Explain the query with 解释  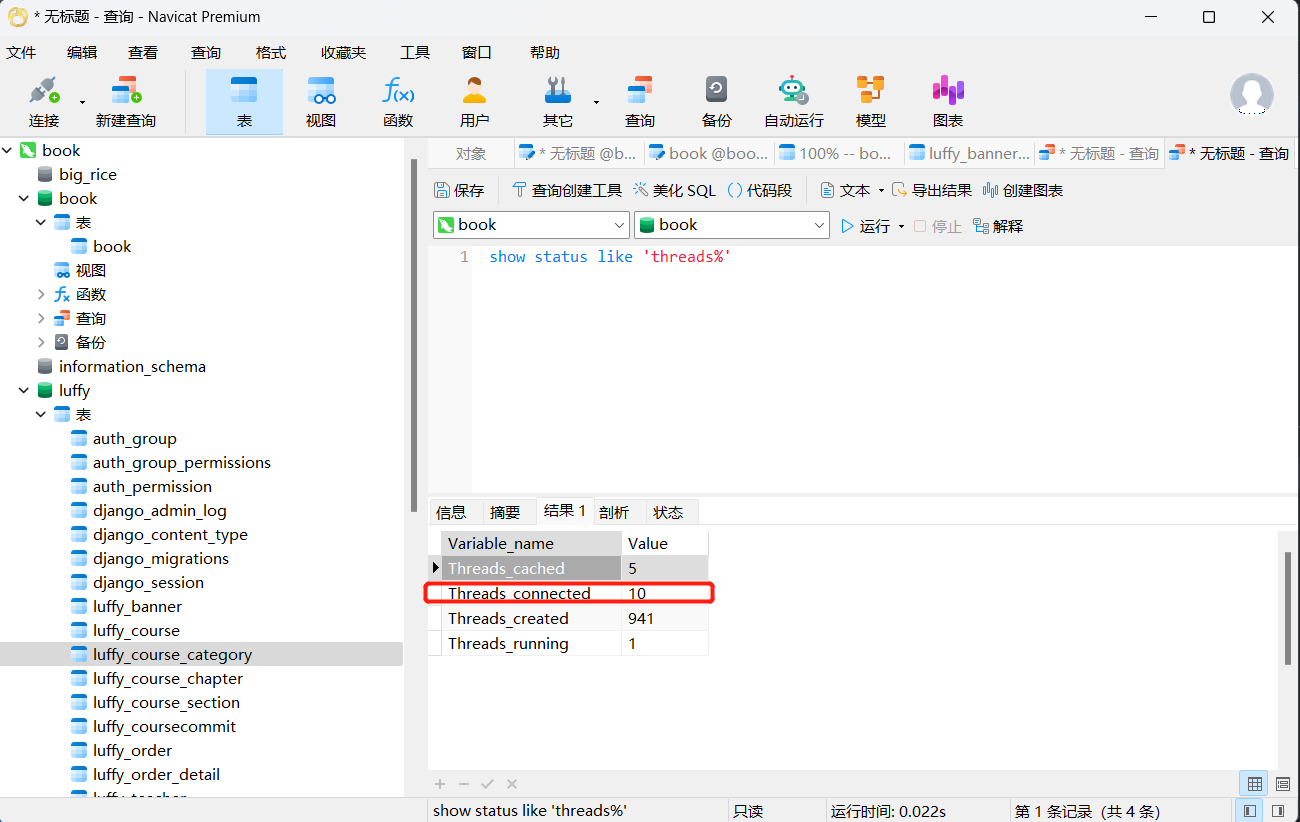(x=998, y=226)
